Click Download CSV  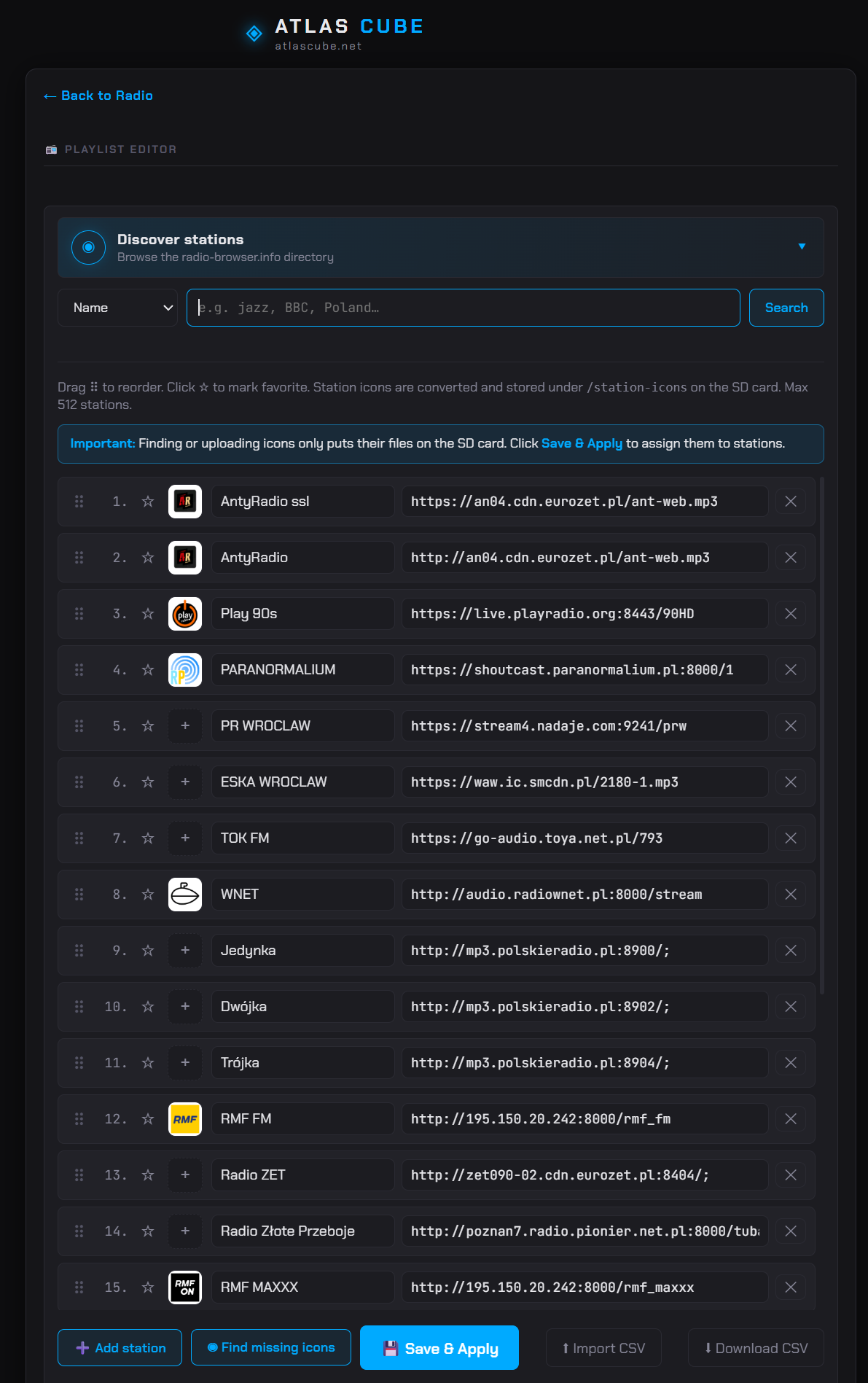(x=756, y=1348)
